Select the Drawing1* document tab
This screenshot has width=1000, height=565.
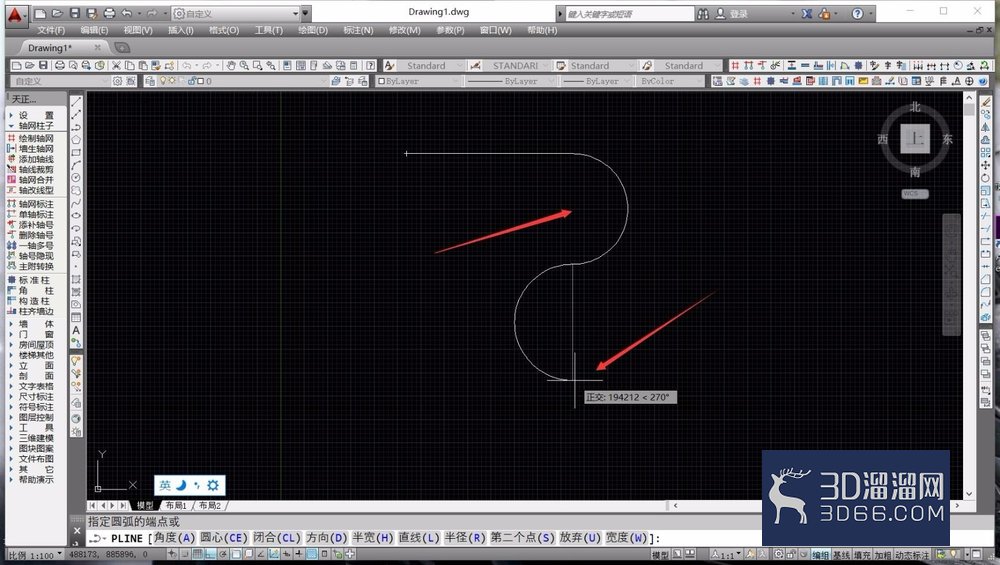click(x=50, y=48)
